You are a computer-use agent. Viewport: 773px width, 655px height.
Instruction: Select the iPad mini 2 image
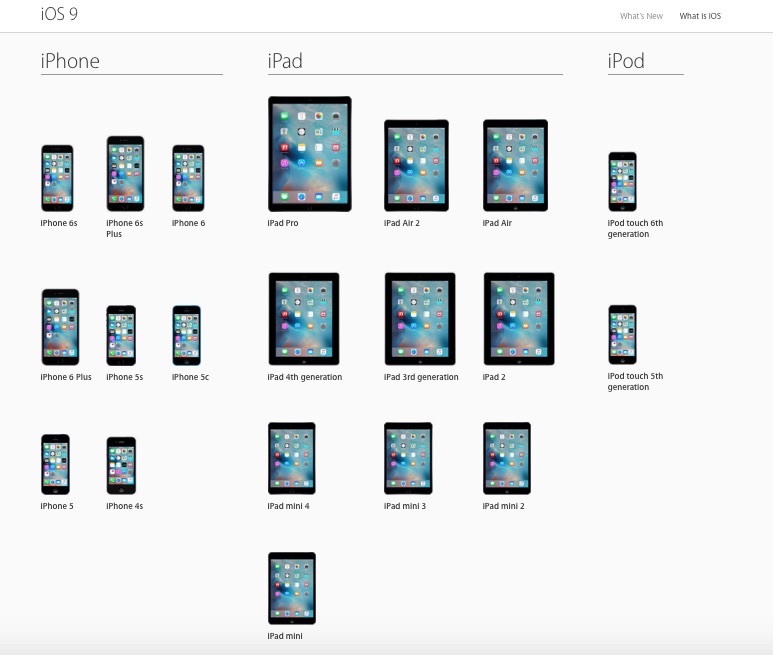click(507, 458)
